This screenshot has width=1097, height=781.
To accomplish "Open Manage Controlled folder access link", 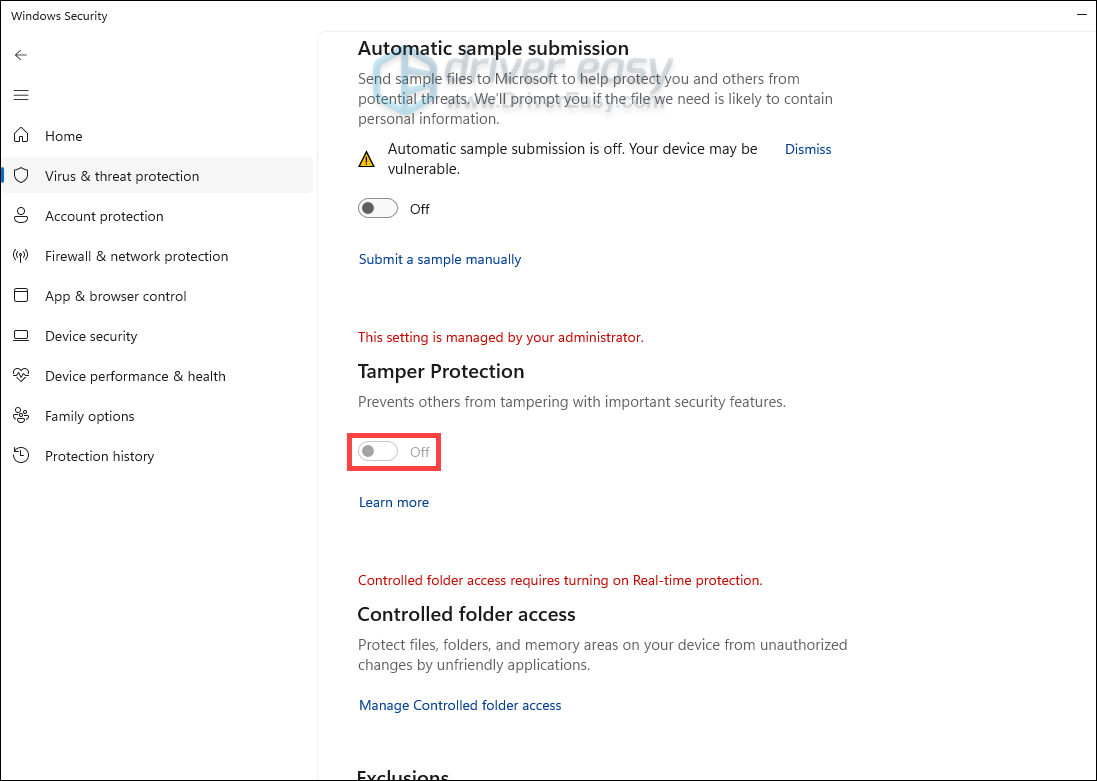I will click(x=460, y=705).
